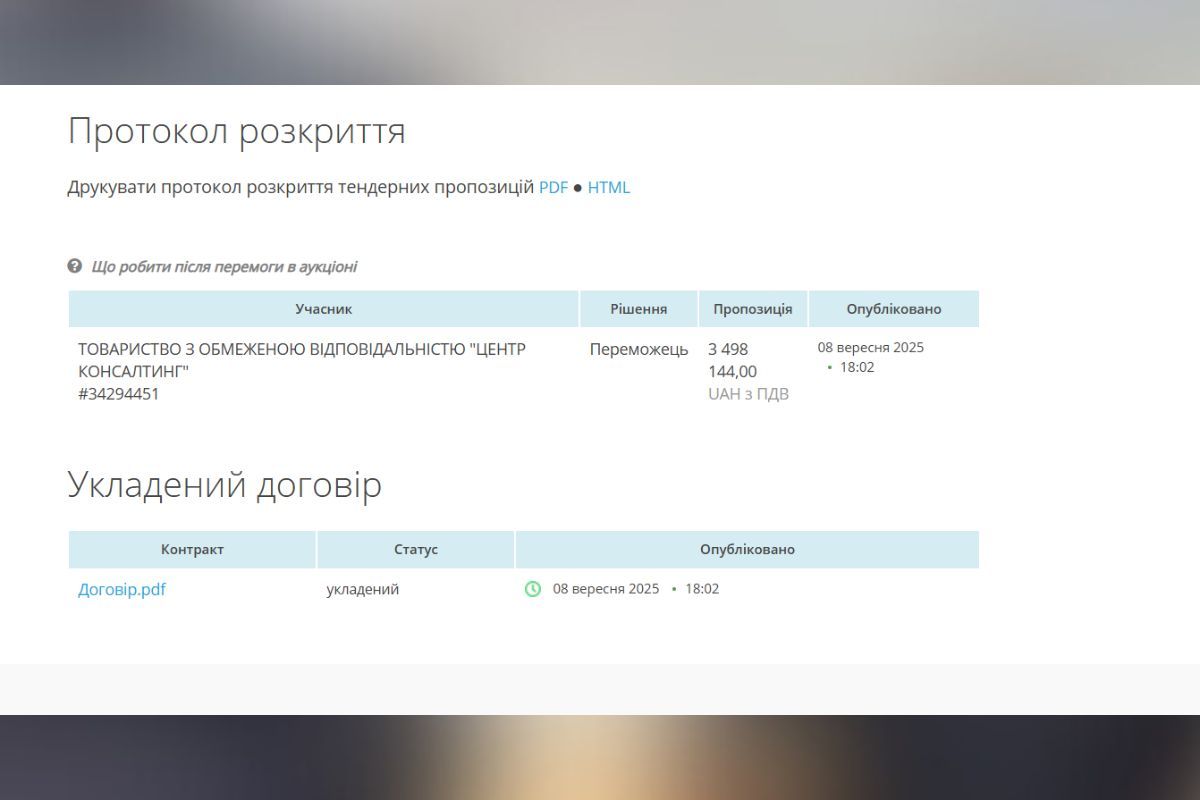Image resolution: width=1200 pixels, height=800 pixels.
Task: Click the Контракт column header
Action: click(x=191, y=549)
